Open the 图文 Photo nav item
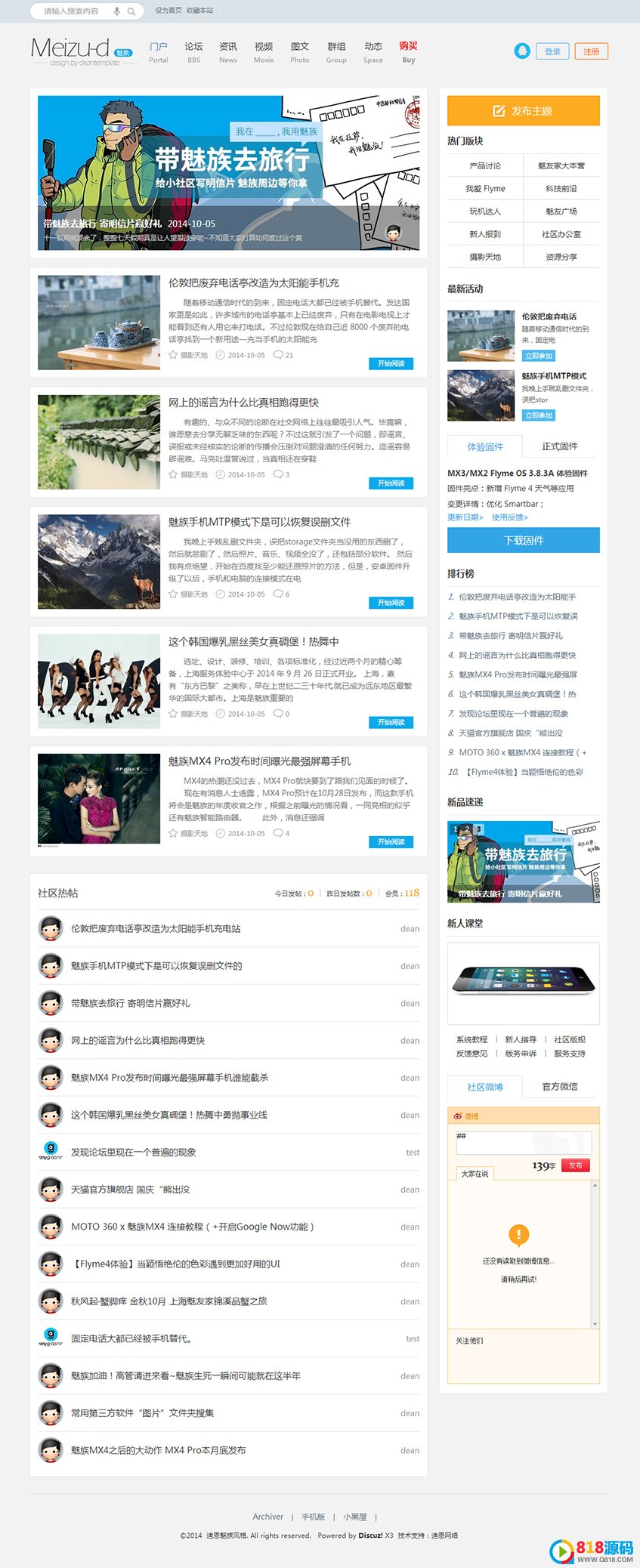Image resolution: width=640 pixels, height=1568 pixels. pos(300,52)
